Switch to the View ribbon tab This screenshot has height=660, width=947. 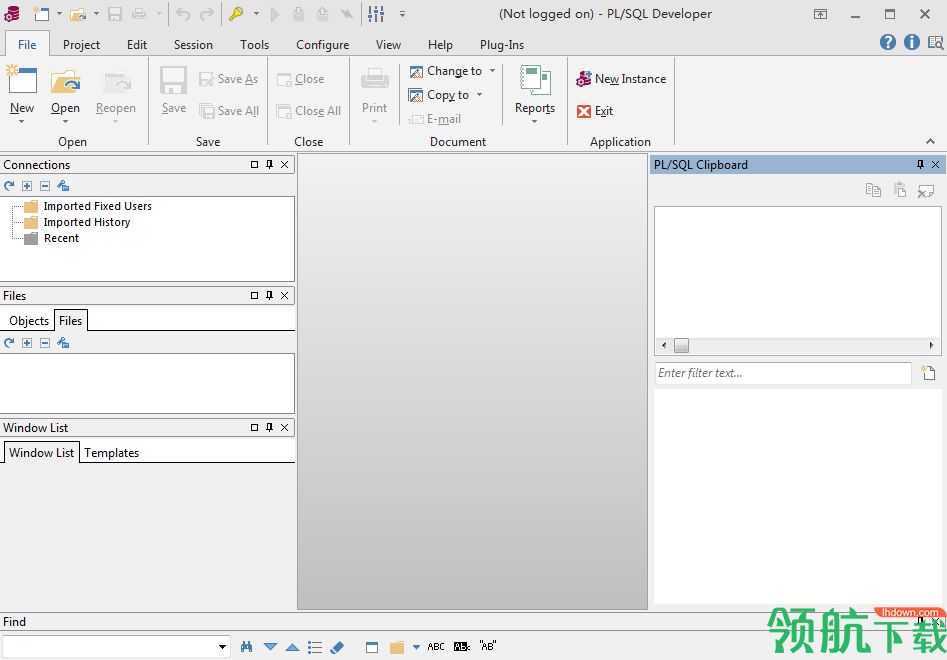(x=388, y=45)
